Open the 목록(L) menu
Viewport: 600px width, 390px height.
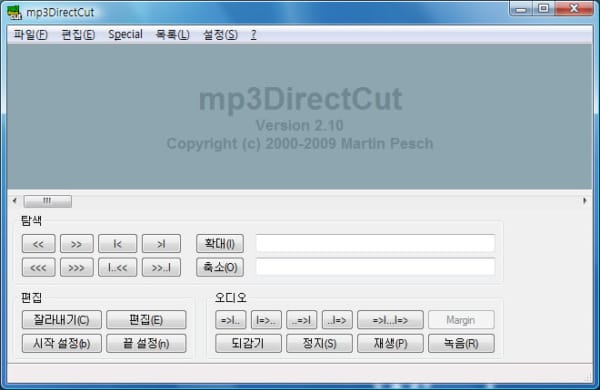tap(172, 35)
